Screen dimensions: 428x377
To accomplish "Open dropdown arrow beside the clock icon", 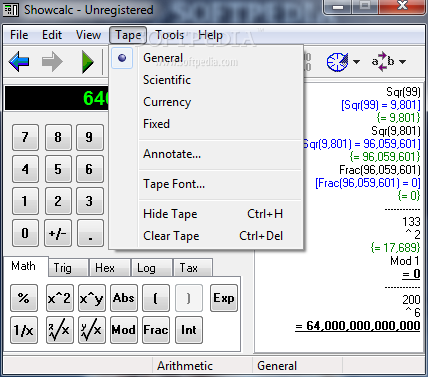I will pyautogui.click(x=356, y=62).
